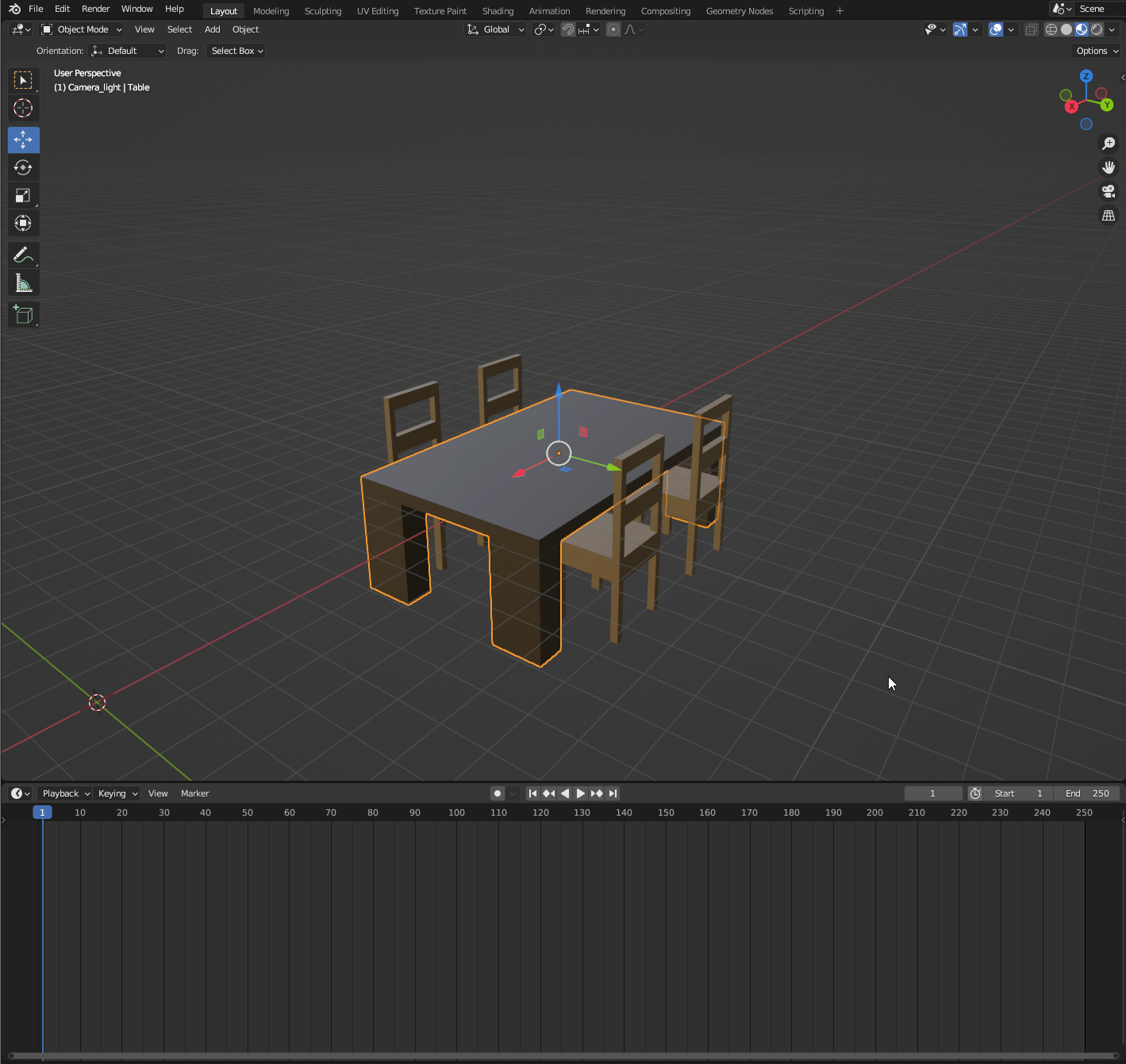Click the timeline horizontal scrollbar
The height and width of the screenshot is (1064, 1126).
point(555,1055)
